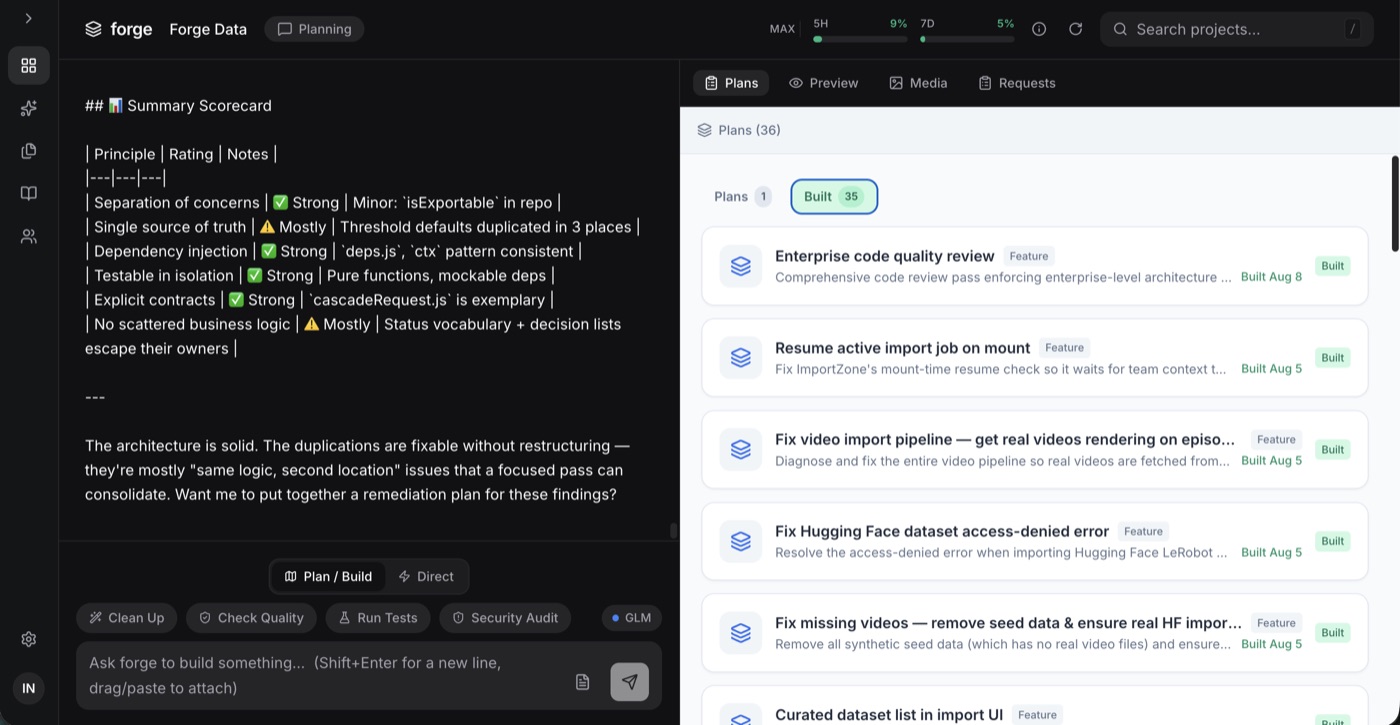Click the Summary Scorecard heading
This screenshot has width=1400, height=725.
point(178,106)
